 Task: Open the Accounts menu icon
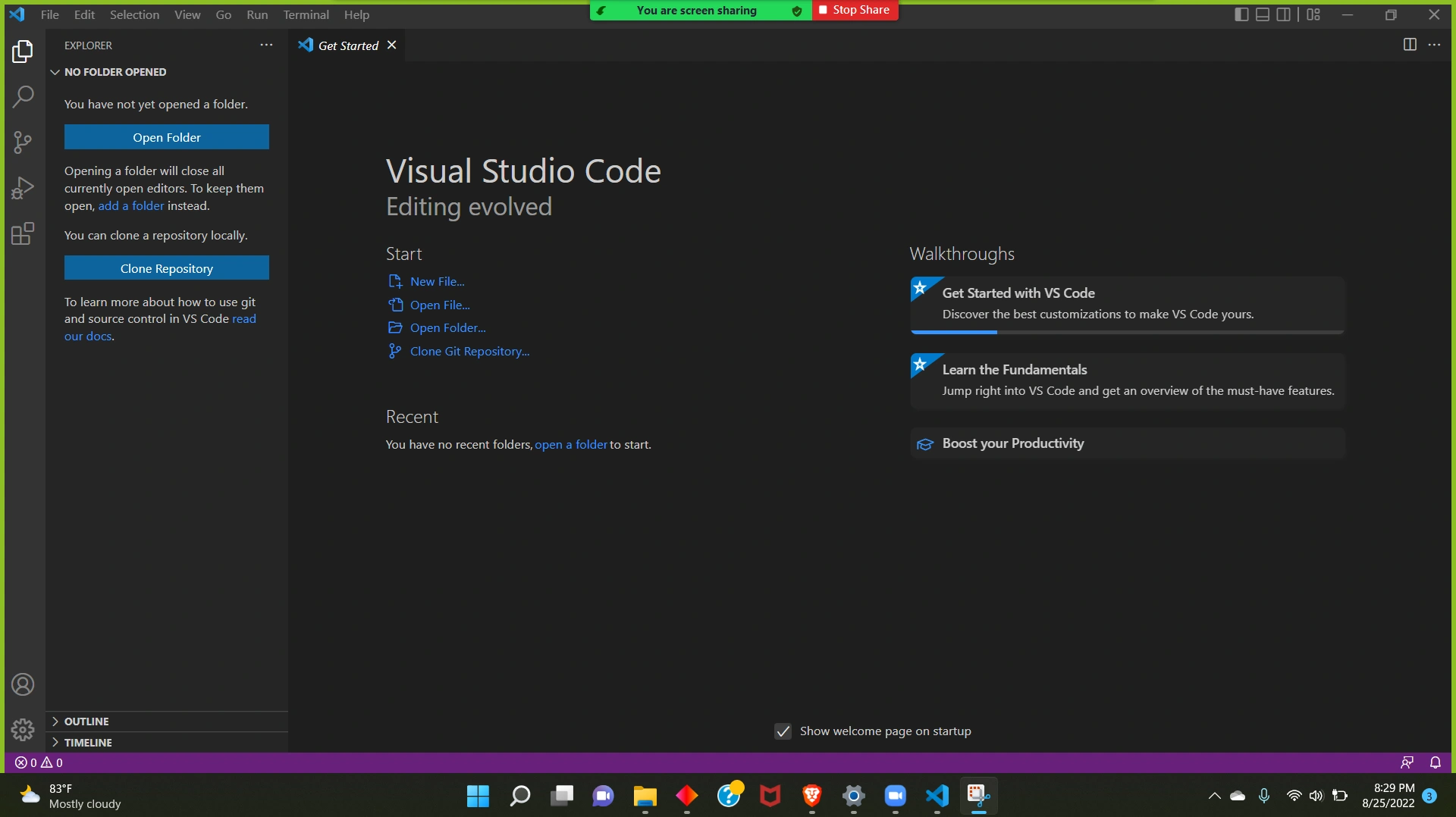tap(23, 684)
